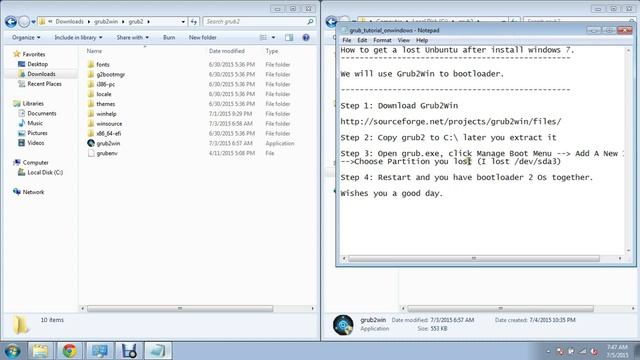Screen dimensions: 640x360
Task: Open the Notepad File menu
Action: [347, 40]
